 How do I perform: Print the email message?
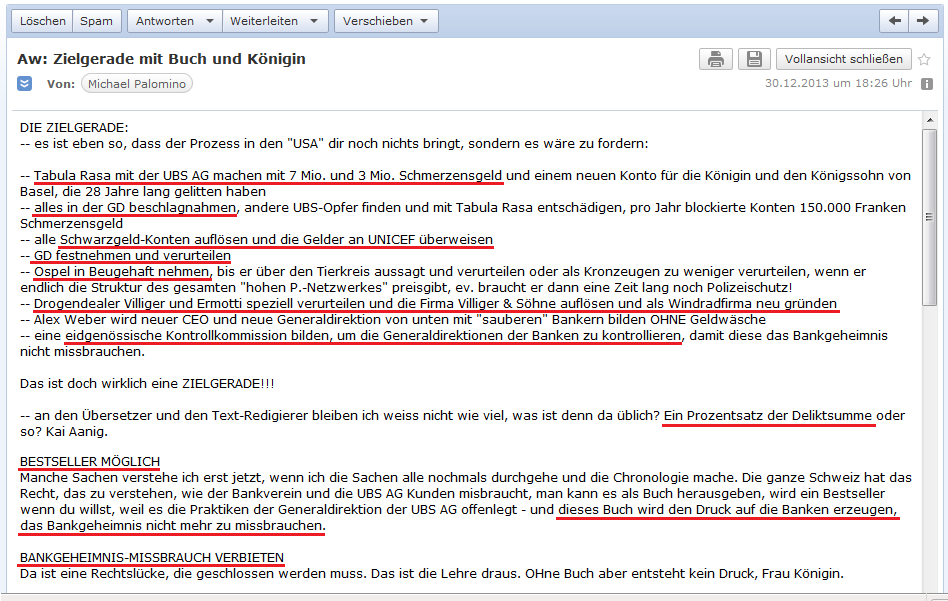click(715, 59)
